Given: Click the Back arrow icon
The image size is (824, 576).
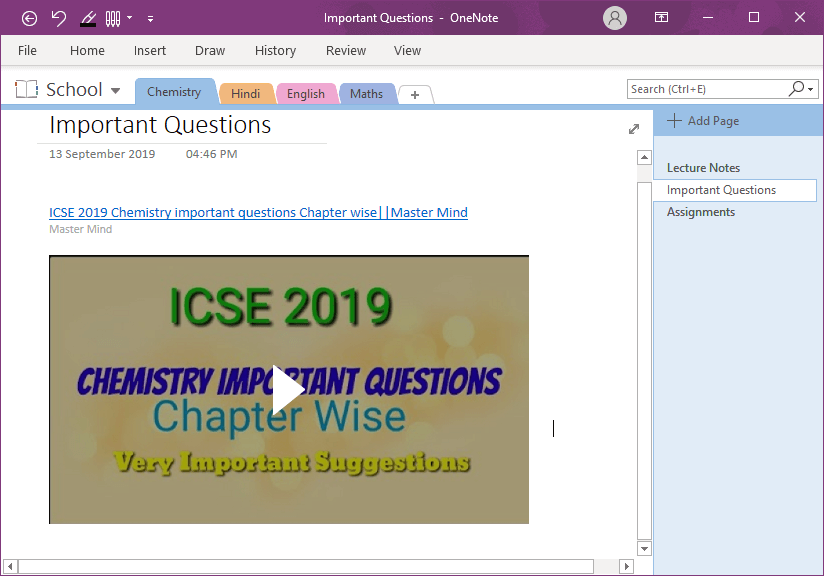Looking at the screenshot, I should (29, 18).
